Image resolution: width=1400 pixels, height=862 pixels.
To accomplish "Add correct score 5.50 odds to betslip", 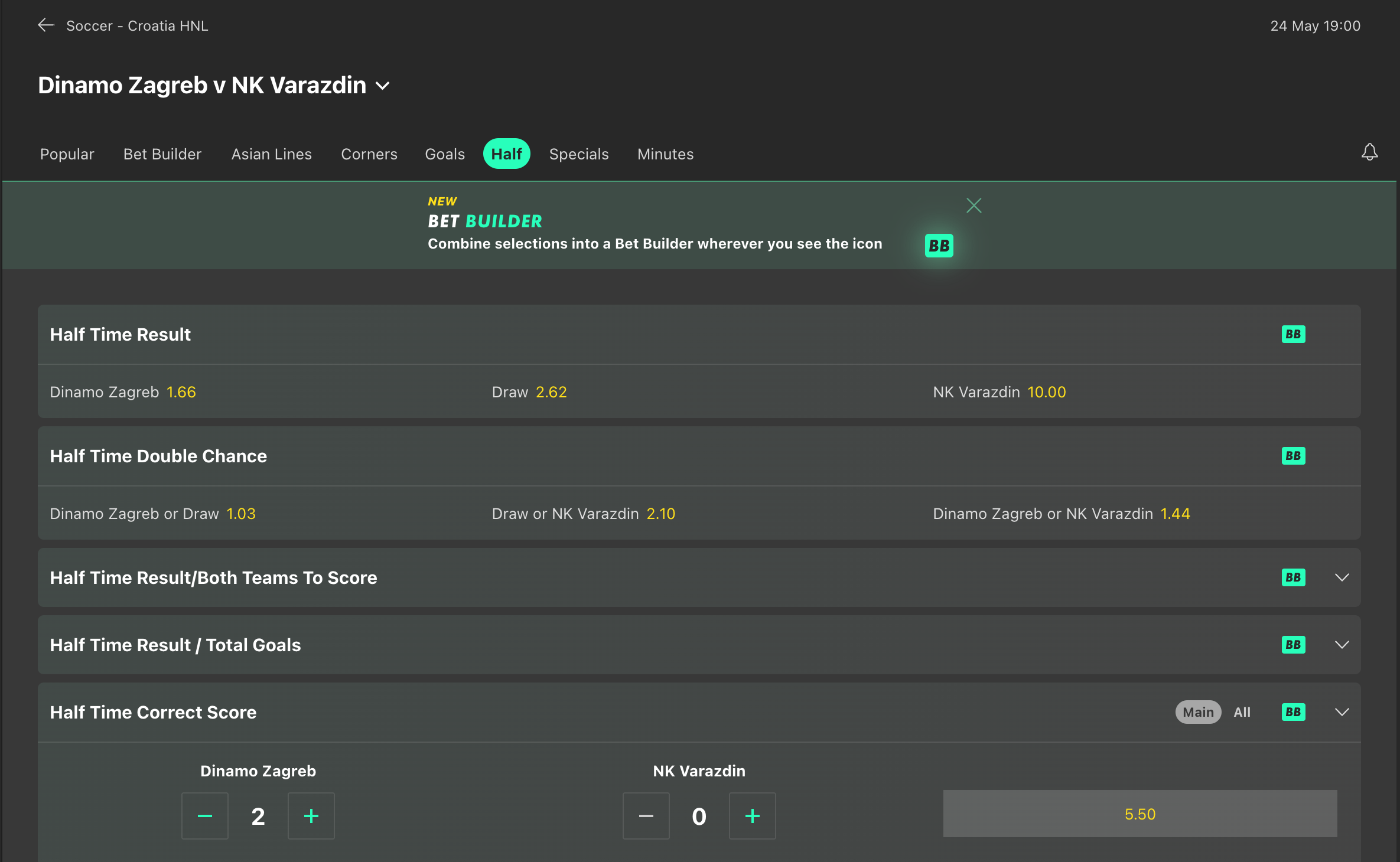I will 1140,814.
